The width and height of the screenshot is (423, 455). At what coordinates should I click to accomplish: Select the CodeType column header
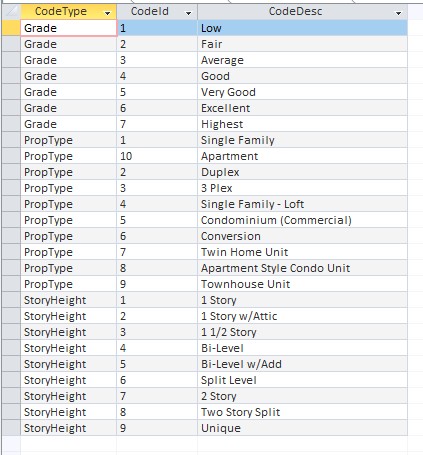tap(68, 12)
